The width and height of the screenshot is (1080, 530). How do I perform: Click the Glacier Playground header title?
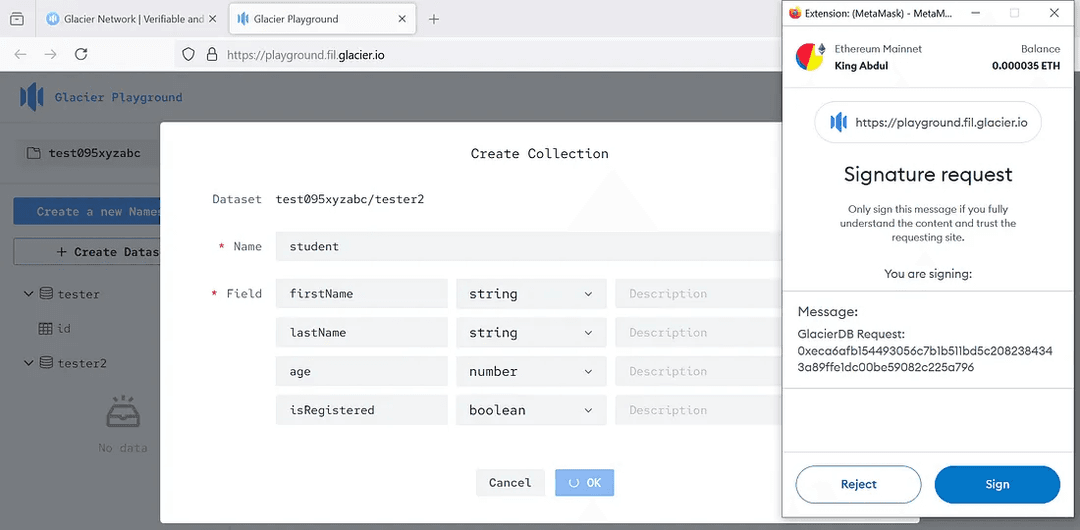118,97
